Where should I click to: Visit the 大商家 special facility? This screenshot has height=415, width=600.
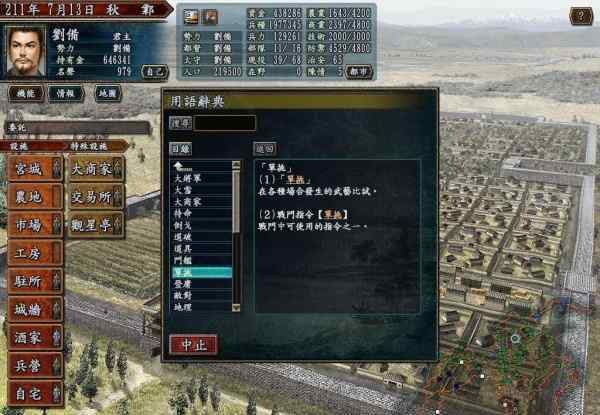[x=96, y=169]
